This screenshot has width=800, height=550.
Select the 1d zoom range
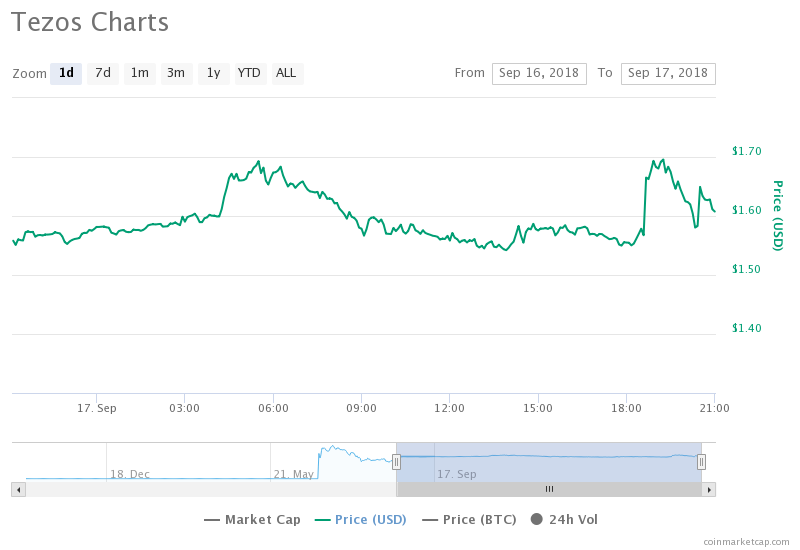(x=66, y=73)
